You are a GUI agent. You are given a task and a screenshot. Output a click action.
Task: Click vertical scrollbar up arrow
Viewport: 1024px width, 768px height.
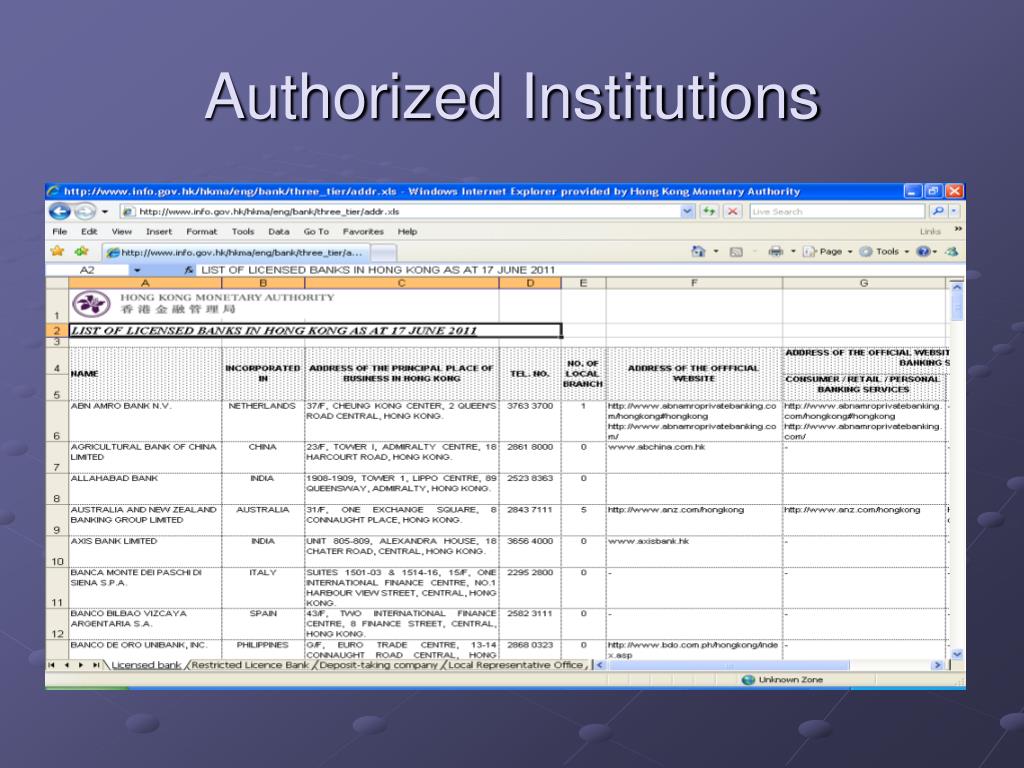point(957,286)
